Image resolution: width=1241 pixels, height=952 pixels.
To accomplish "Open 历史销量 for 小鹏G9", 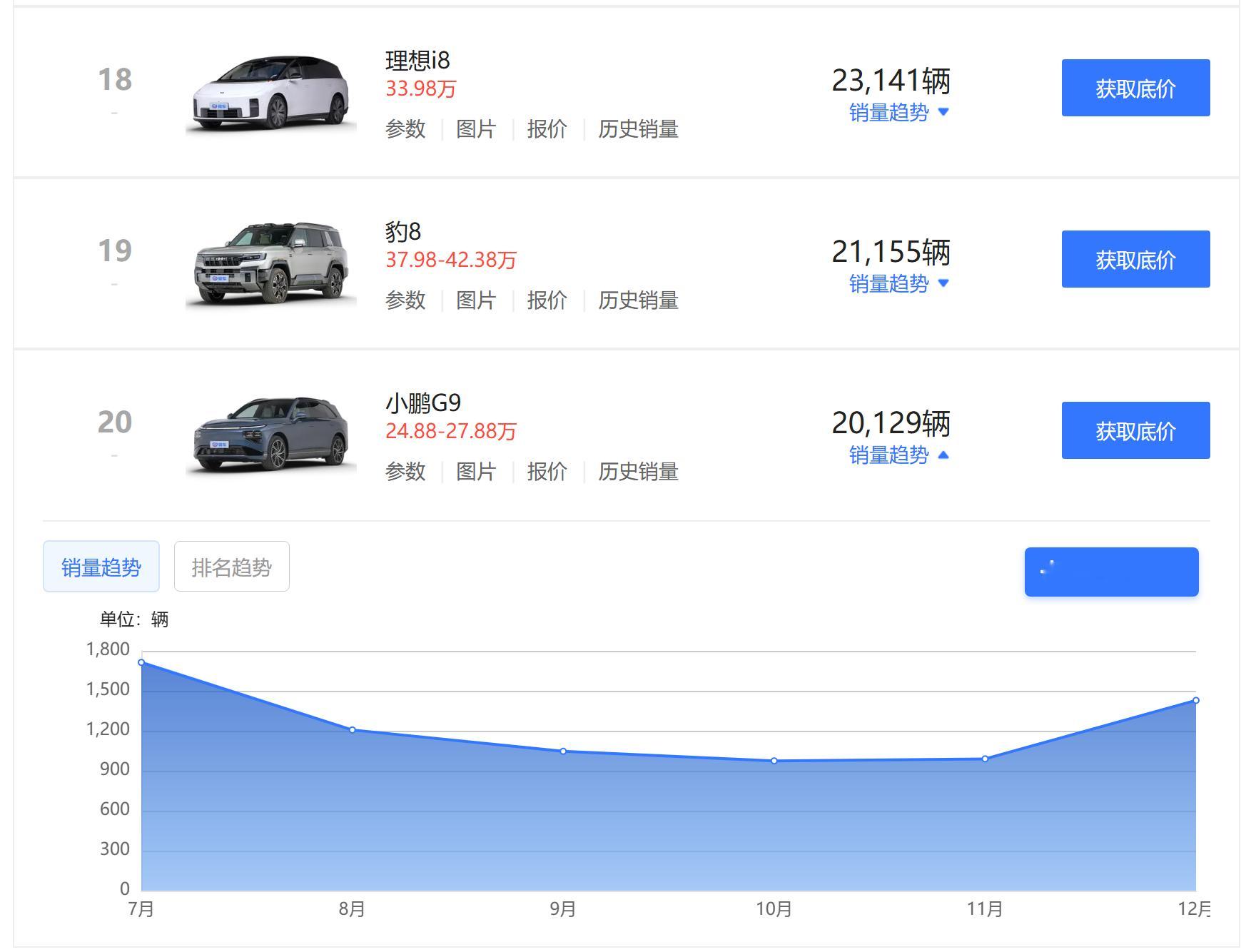I will click(638, 472).
